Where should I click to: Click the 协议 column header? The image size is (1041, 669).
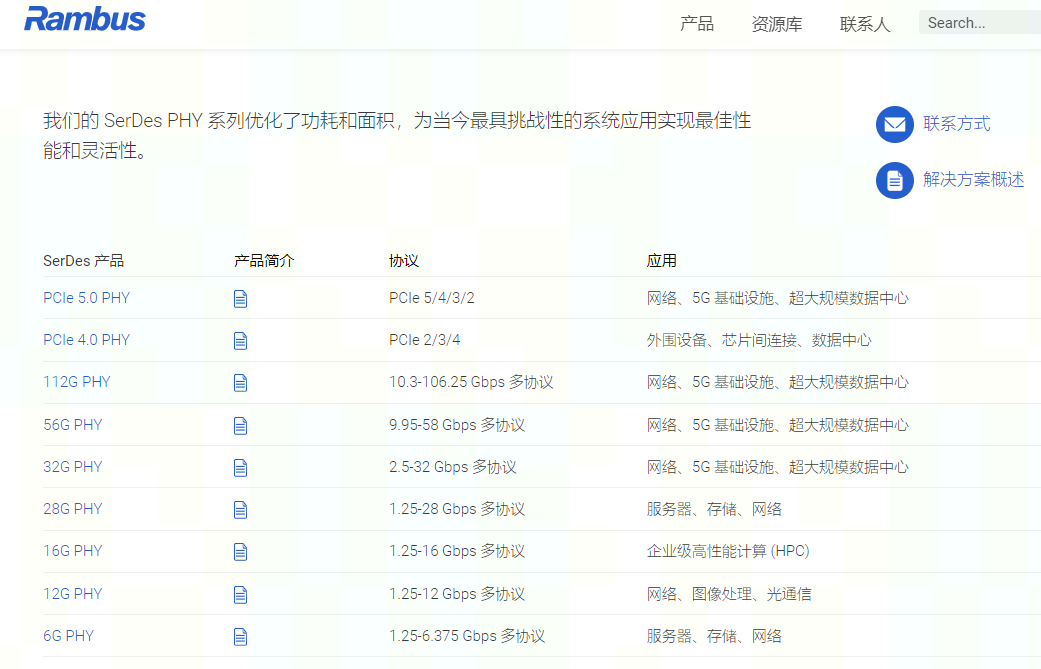click(404, 261)
